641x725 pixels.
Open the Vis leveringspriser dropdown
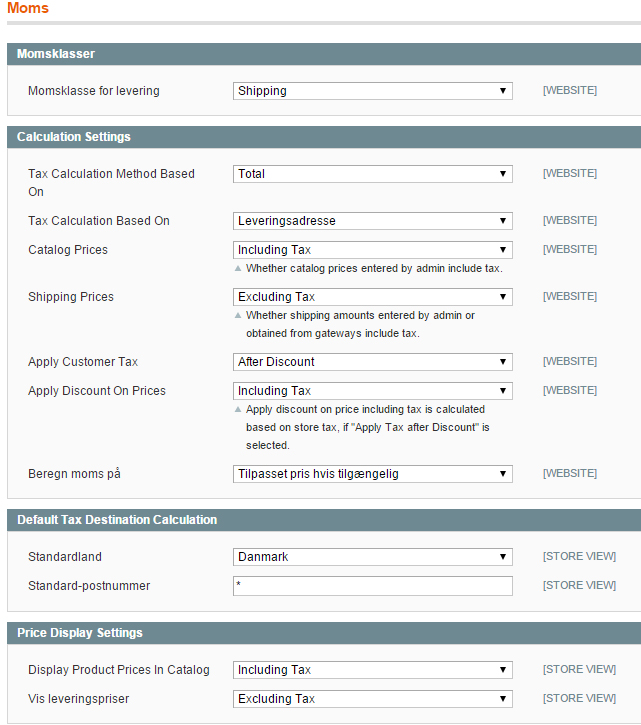pyautogui.click(x=372, y=699)
